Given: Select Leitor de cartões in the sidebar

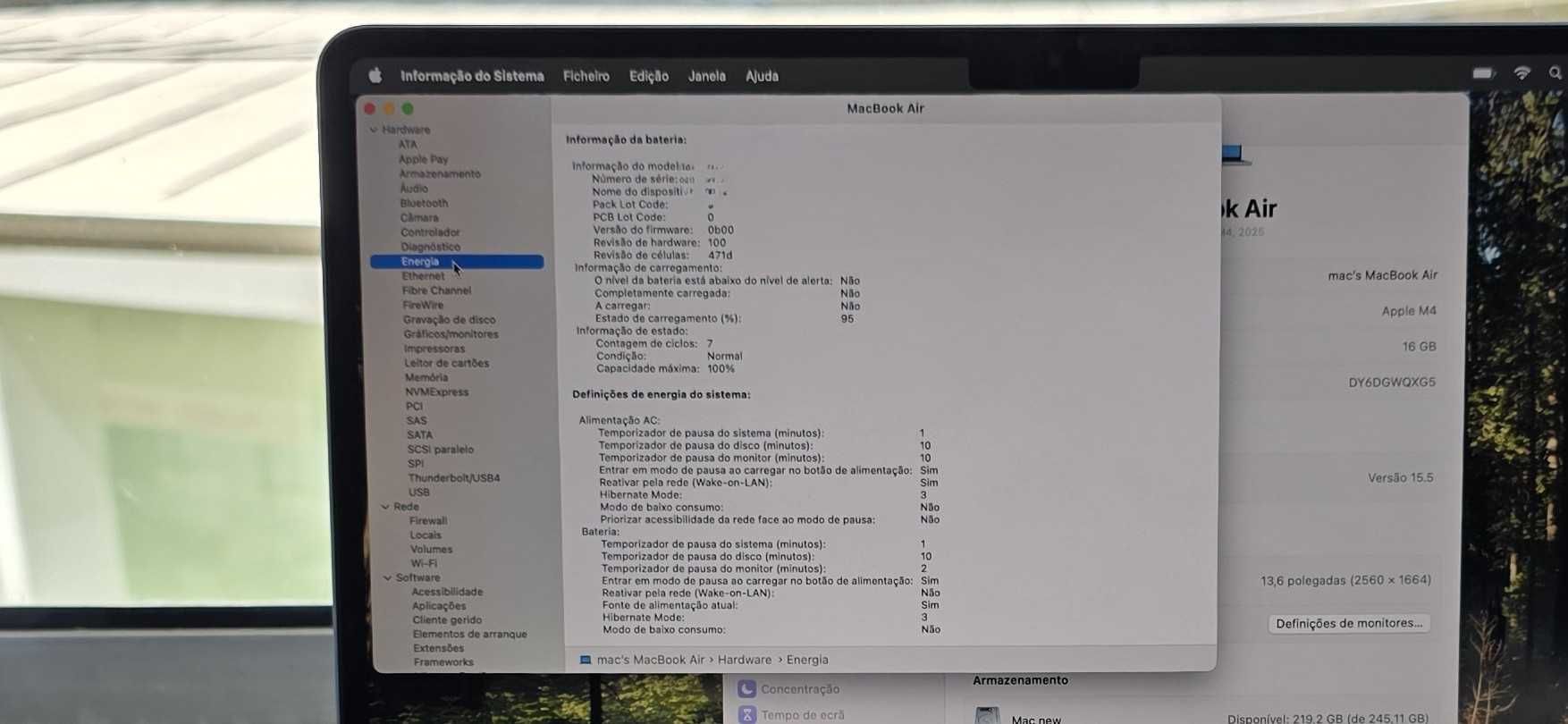Looking at the screenshot, I should point(446,363).
